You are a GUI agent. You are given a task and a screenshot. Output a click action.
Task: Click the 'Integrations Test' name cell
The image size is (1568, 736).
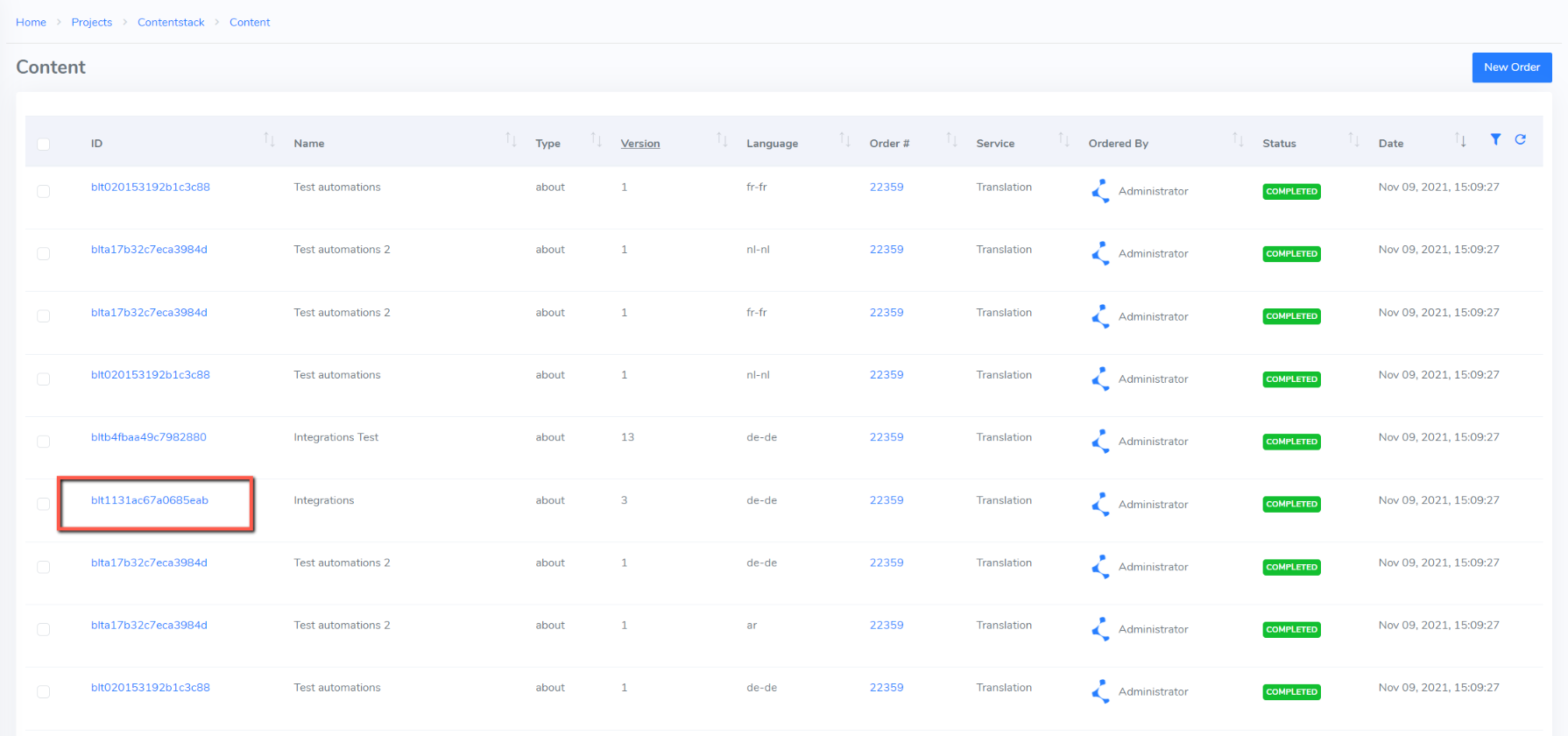pos(336,437)
